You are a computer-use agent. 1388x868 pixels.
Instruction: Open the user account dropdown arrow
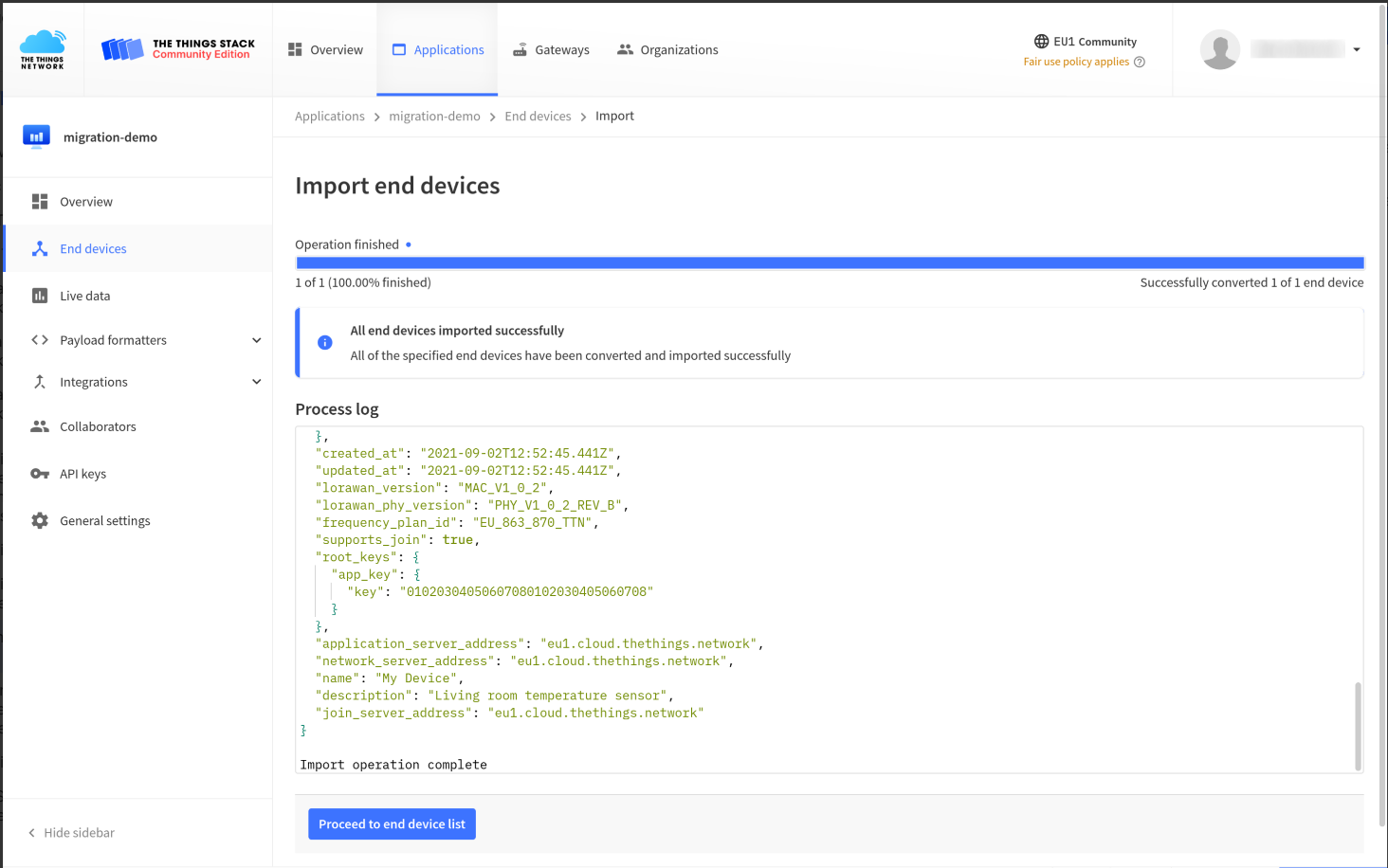1357,49
